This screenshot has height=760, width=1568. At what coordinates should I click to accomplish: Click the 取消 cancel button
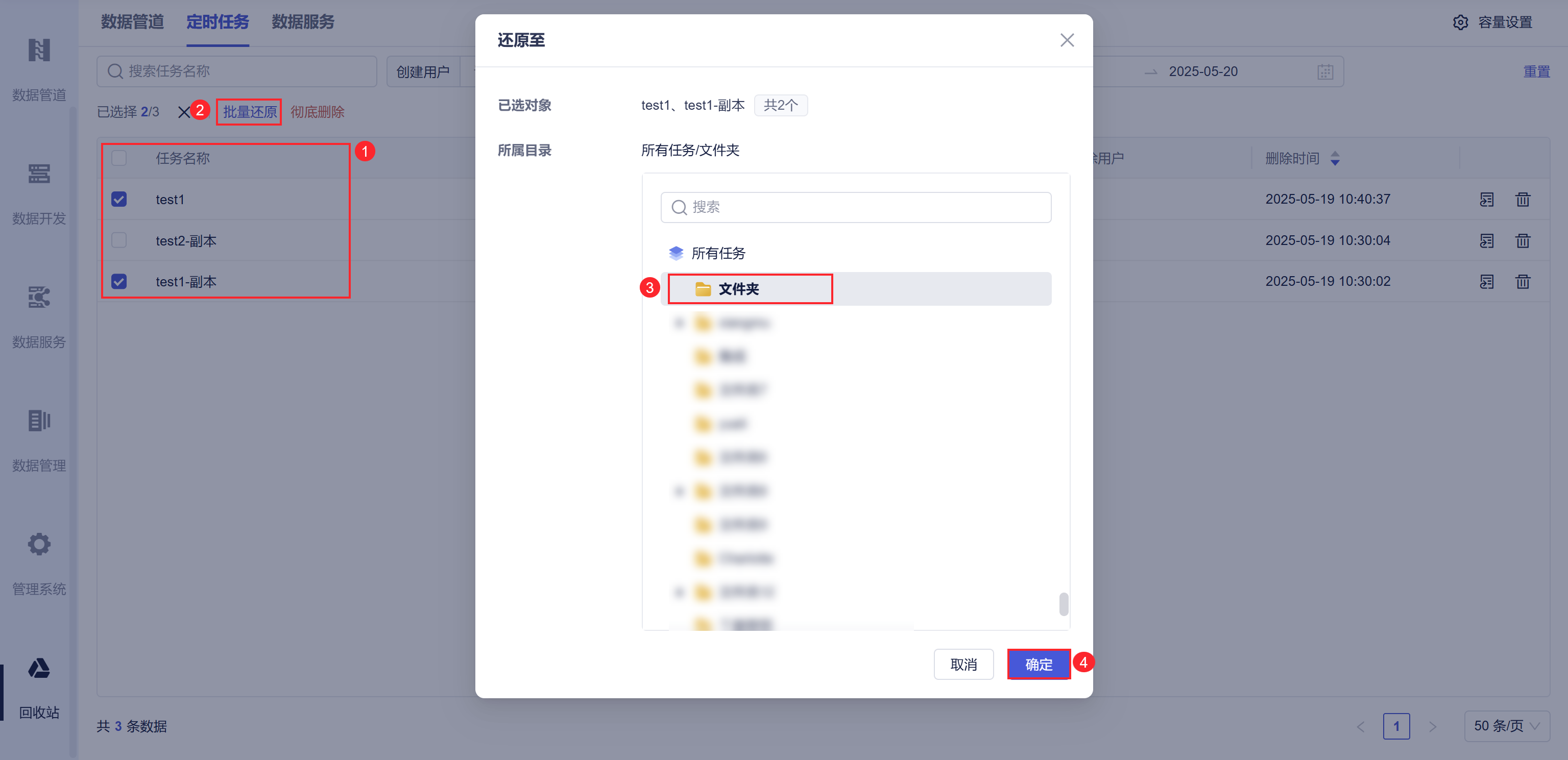tap(963, 665)
